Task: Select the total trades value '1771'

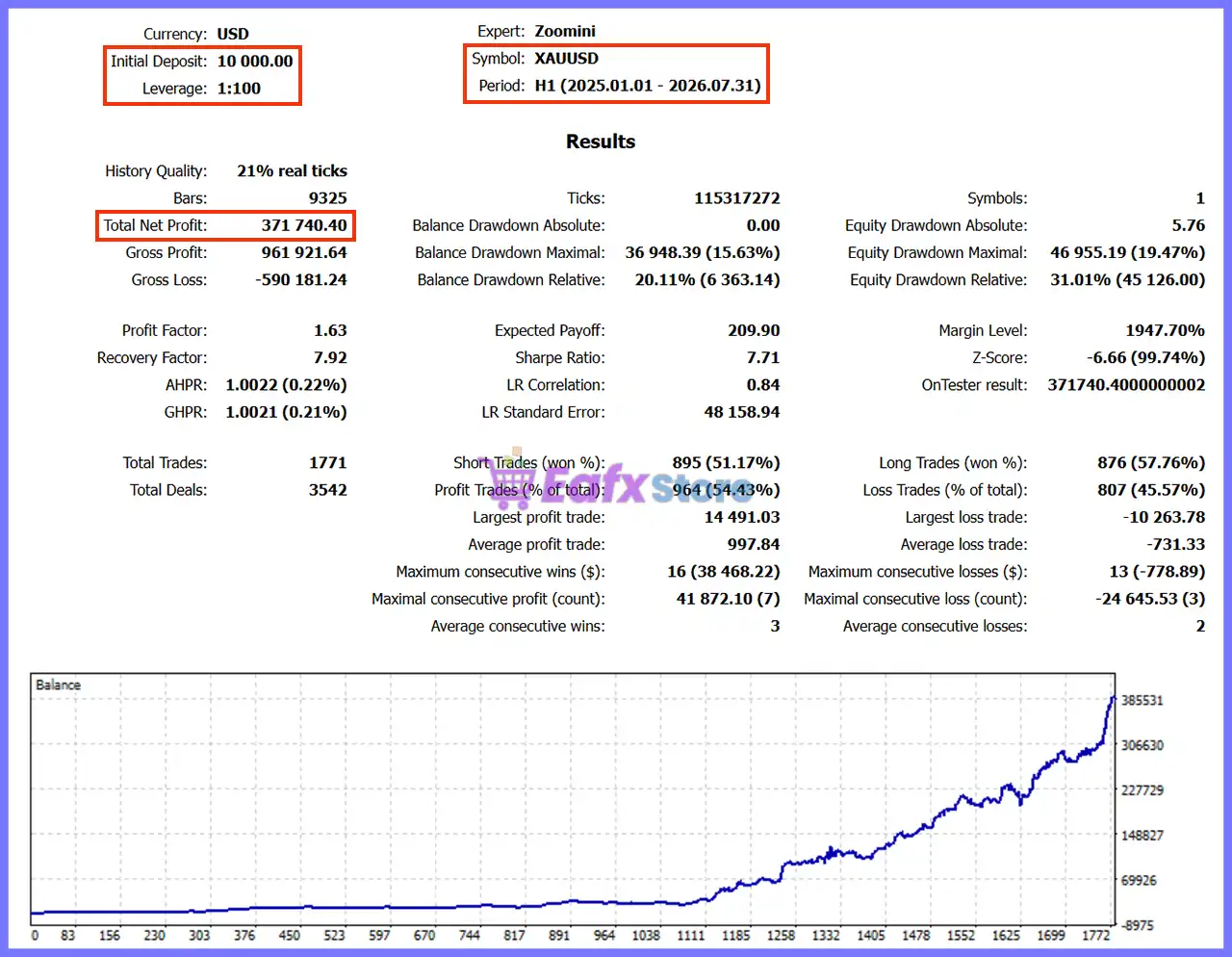Action: click(x=328, y=462)
